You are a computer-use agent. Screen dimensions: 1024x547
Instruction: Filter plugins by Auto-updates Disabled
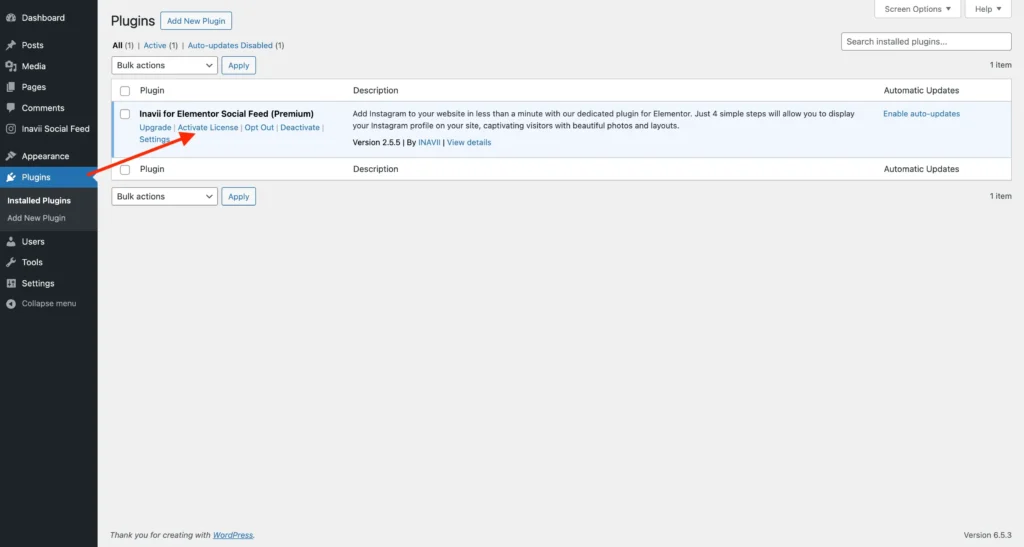[230, 46]
